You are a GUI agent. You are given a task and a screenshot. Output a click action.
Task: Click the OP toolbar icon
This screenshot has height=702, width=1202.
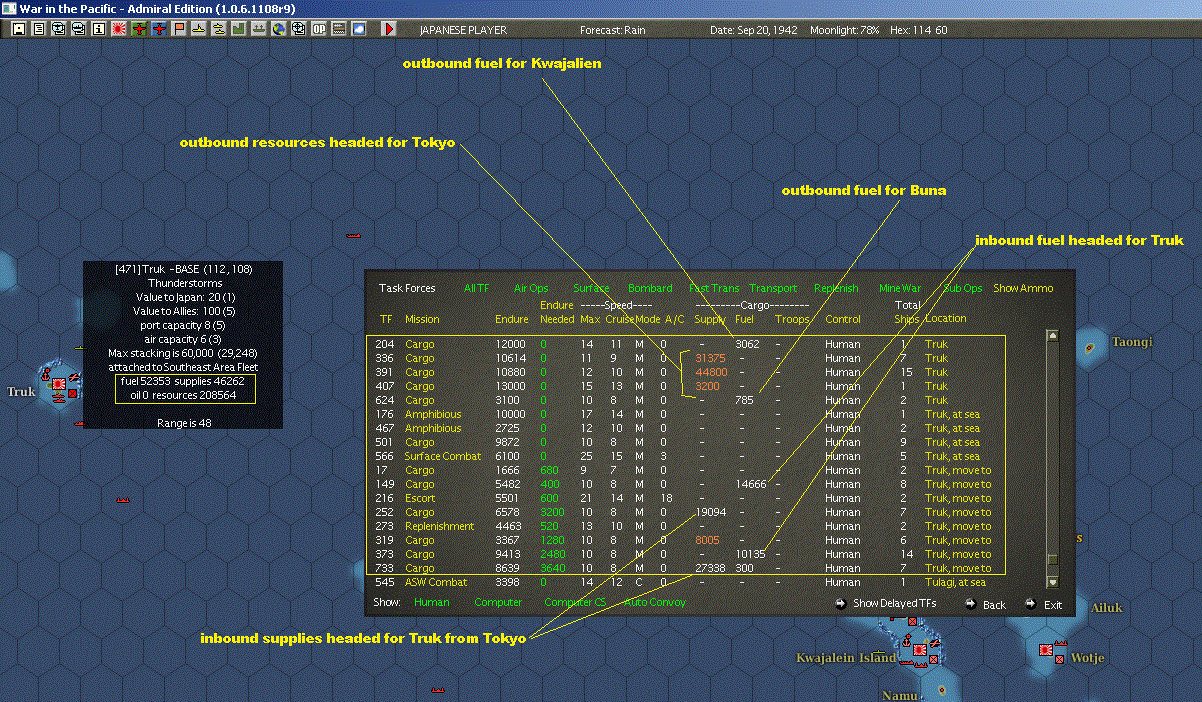(x=319, y=29)
